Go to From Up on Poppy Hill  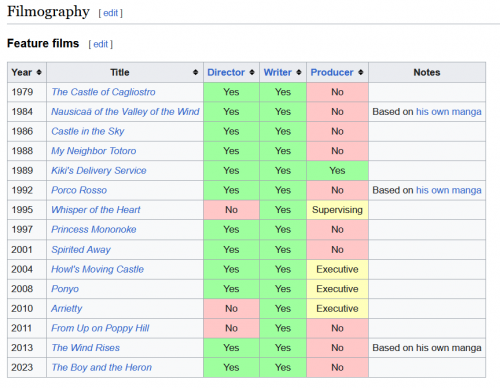coord(100,328)
